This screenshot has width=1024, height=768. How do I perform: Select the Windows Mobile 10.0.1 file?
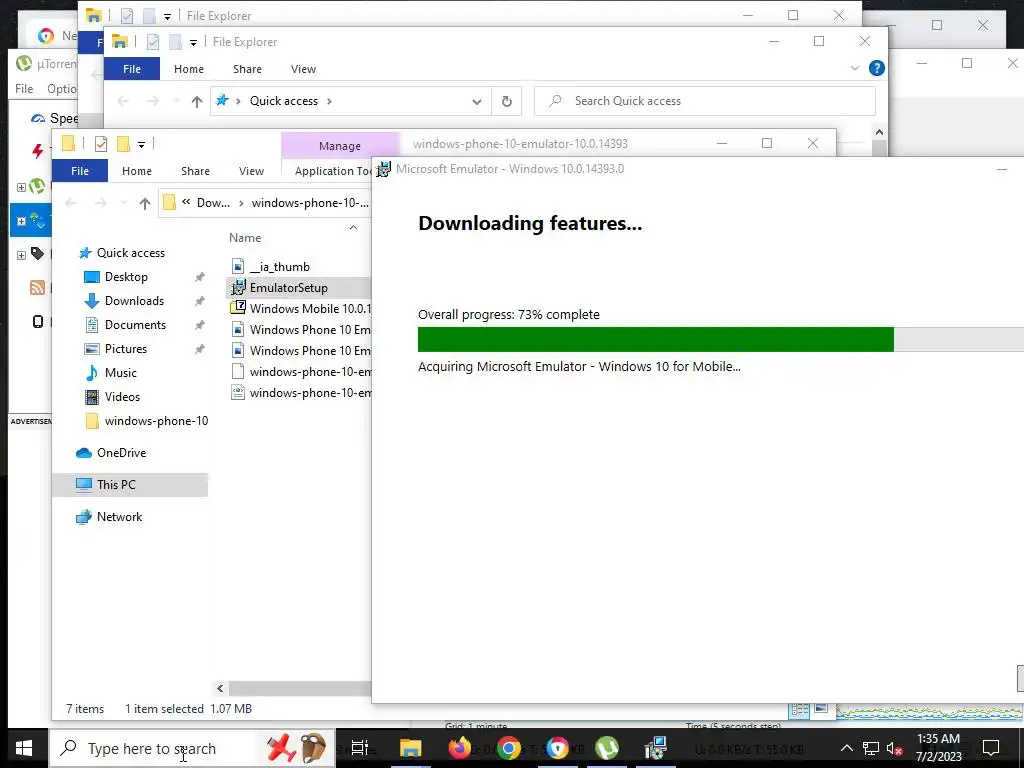point(300,308)
